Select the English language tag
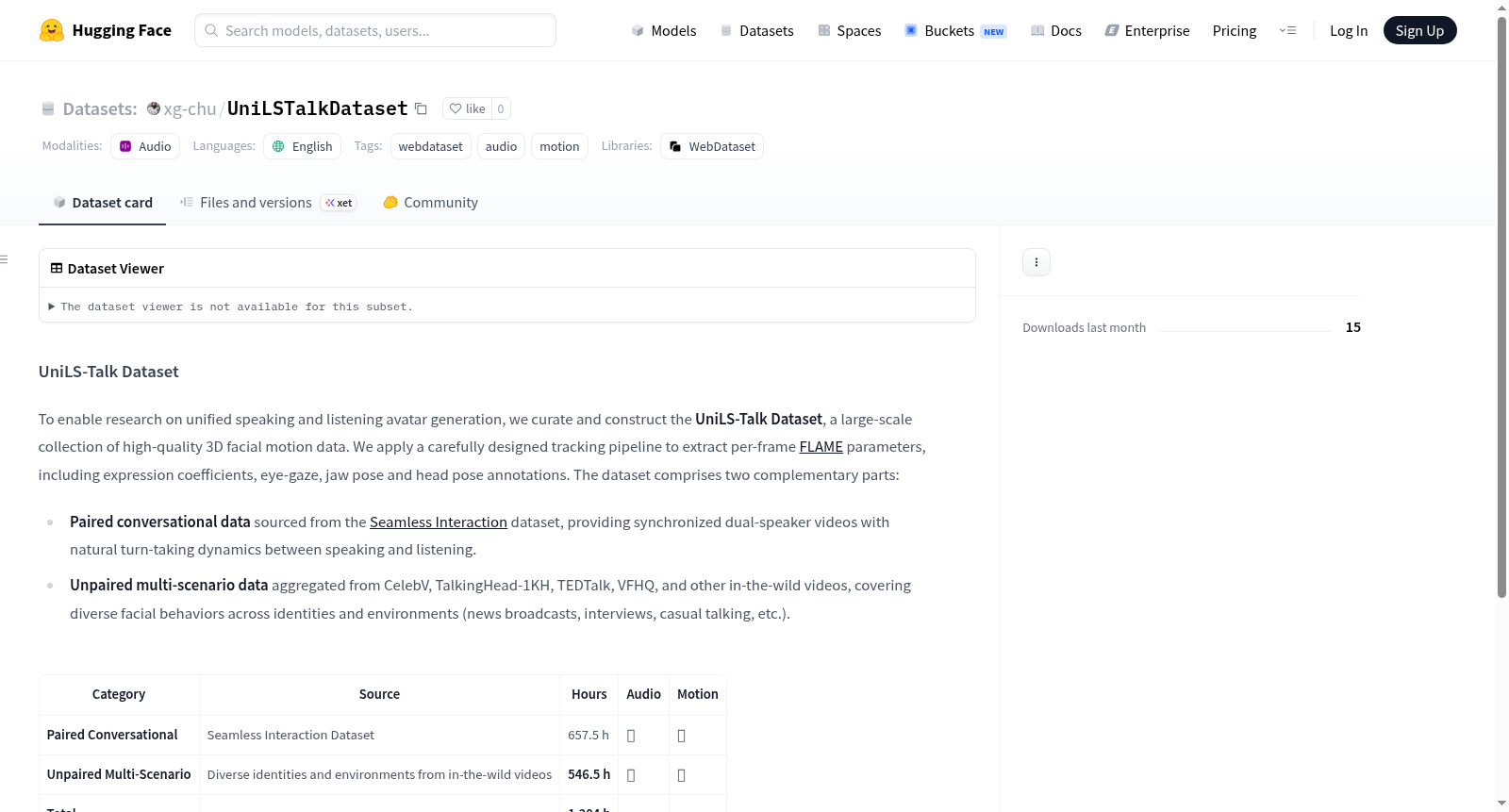 coord(302,146)
